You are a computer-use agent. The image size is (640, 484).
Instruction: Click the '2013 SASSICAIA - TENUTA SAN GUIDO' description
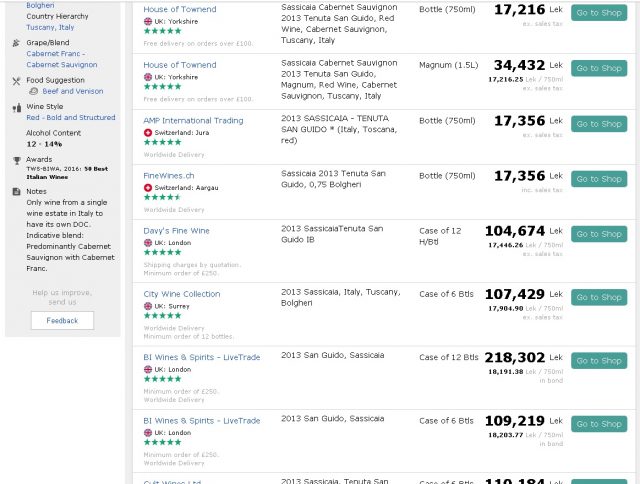coord(339,129)
